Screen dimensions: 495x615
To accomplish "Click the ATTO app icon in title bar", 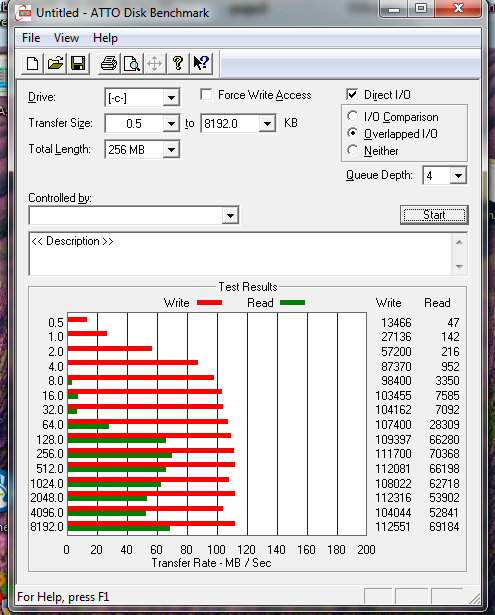I will click(x=23, y=13).
